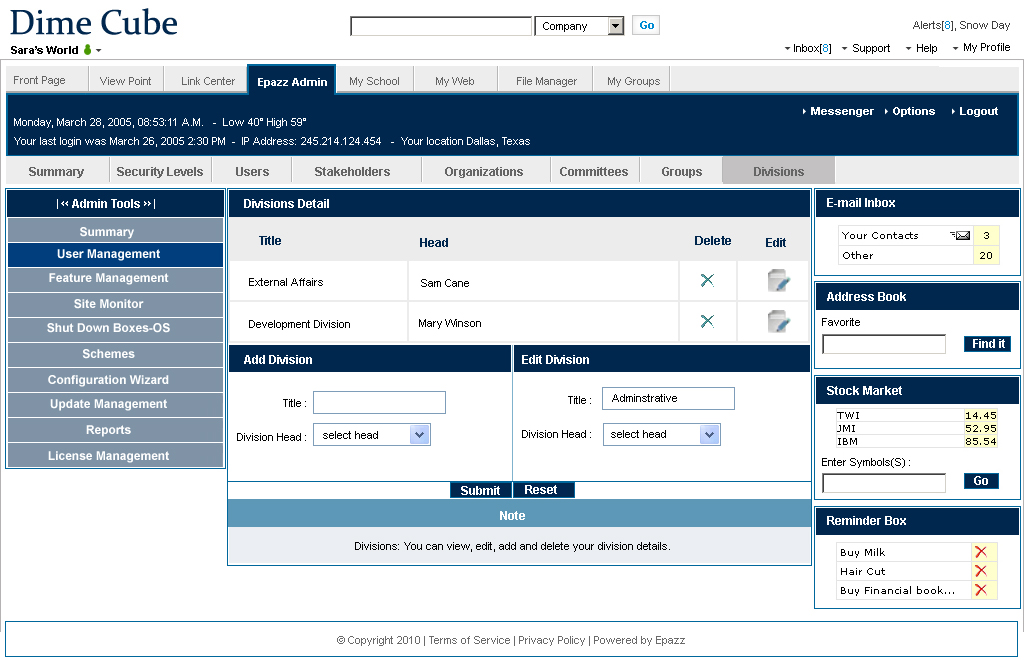Open the Privacy Policy link
The height and width of the screenshot is (660, 1024).
tap(551, 640)
